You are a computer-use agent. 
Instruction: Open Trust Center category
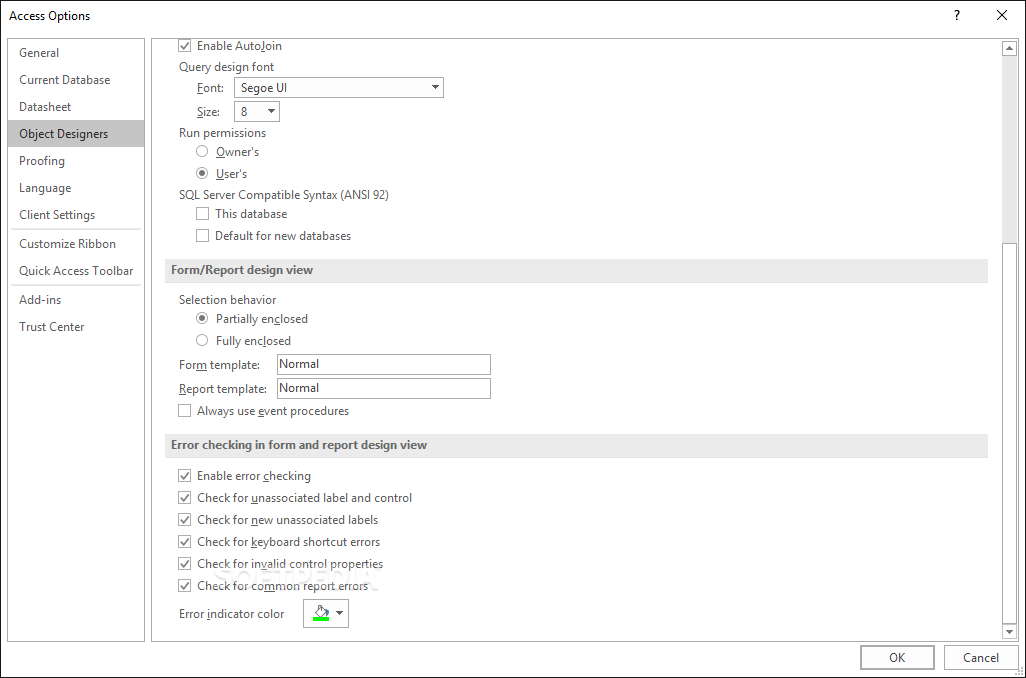76,327
